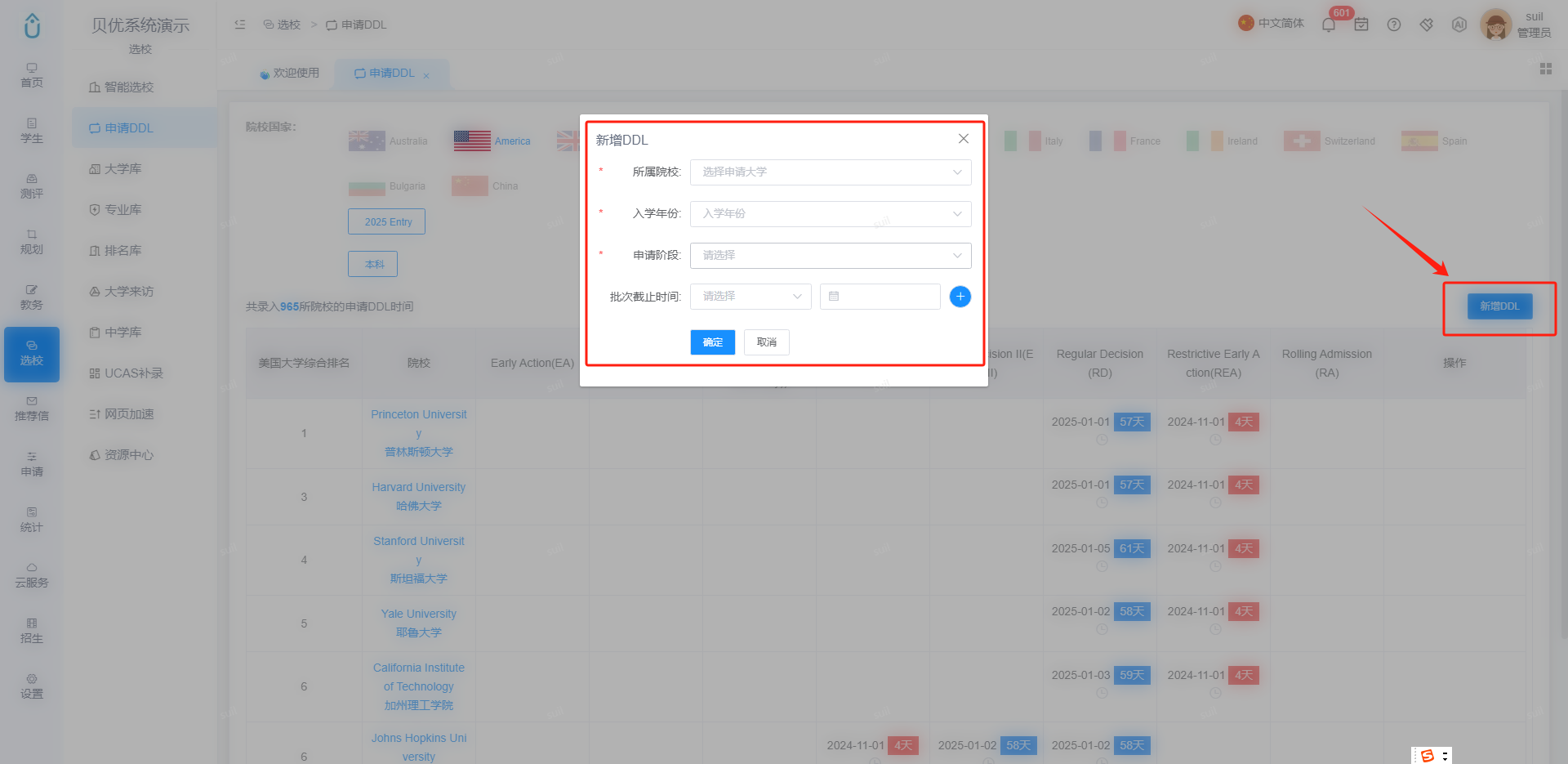
Task: Open the grid layout icon at top right
Action: [1546, 69]
